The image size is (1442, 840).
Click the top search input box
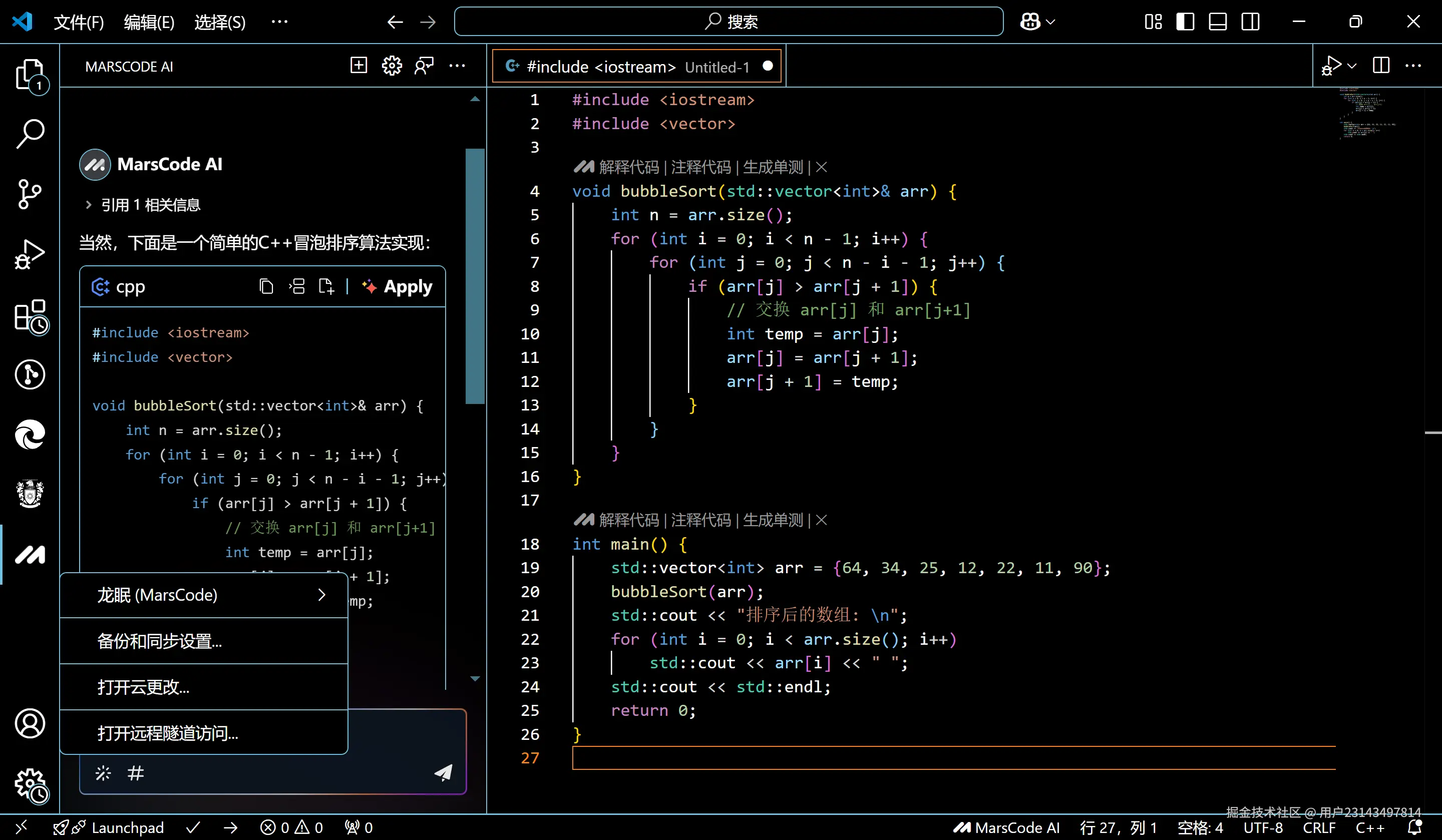[728, 22]
